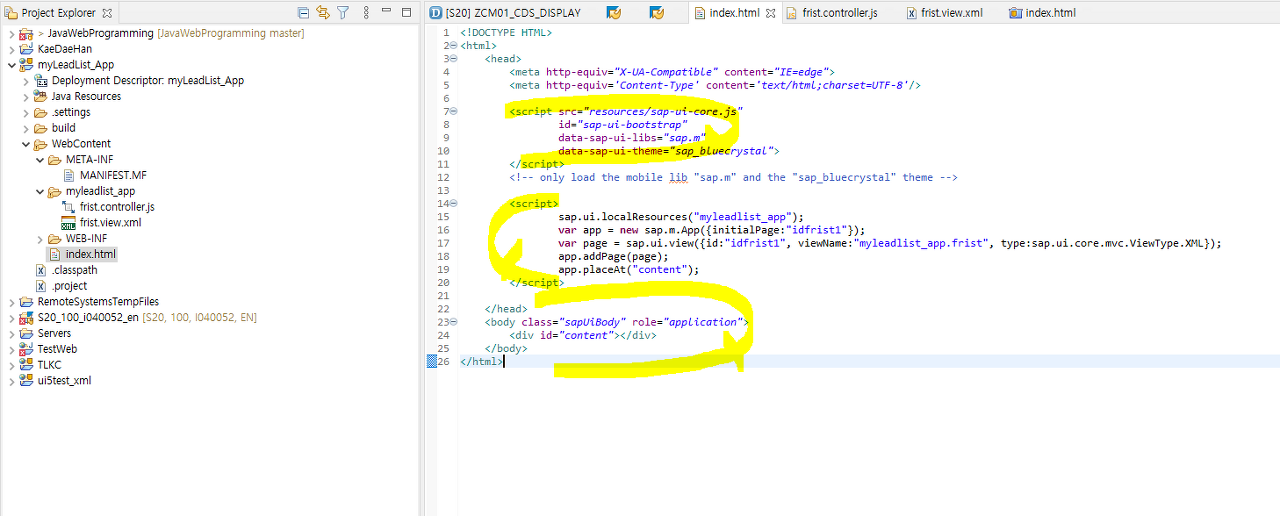1280x516 pixels.
Task: Expand RemoteSystemsTempFiles
Action: pos(11,302)
